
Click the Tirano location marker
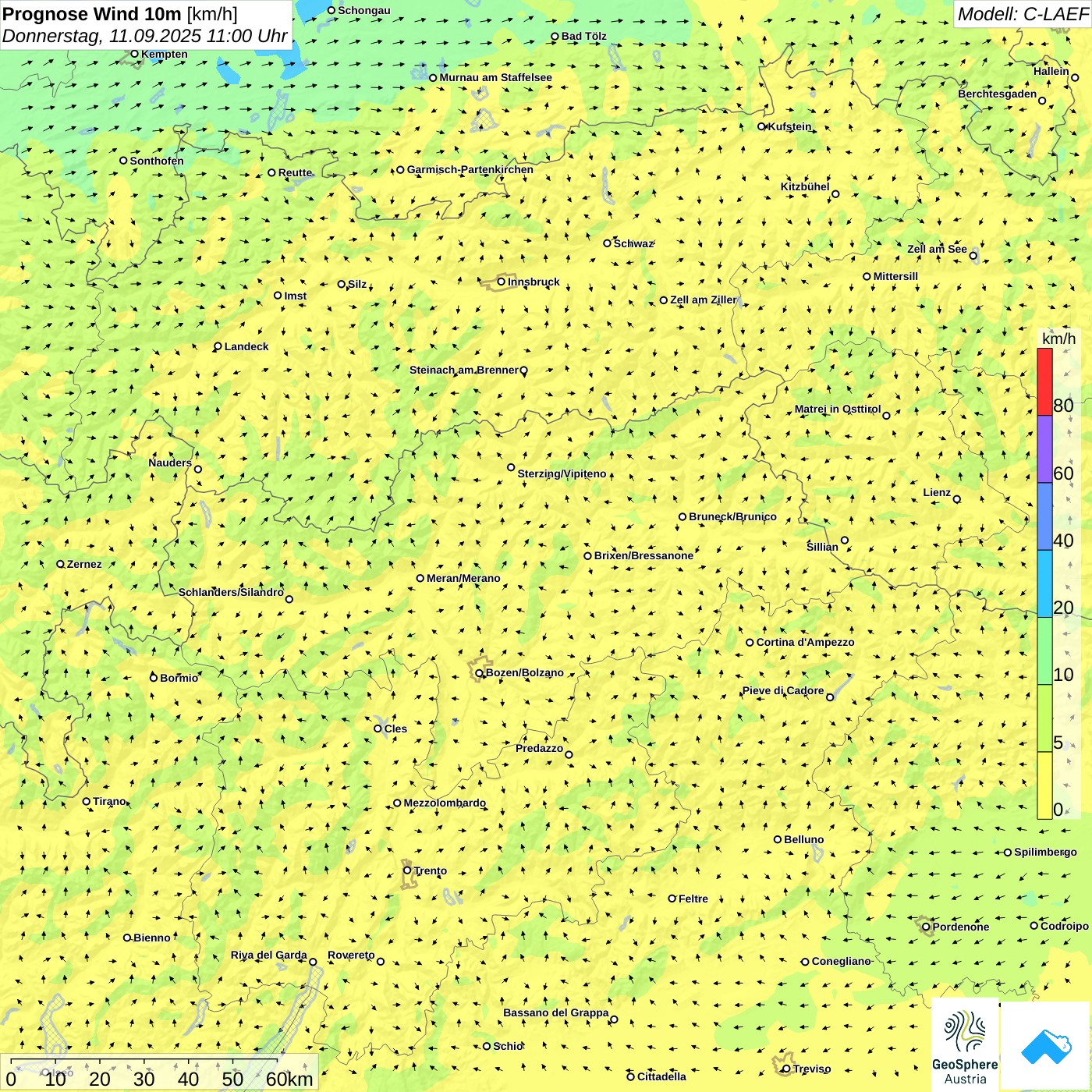pyautogui.click(x=87, y=801)
